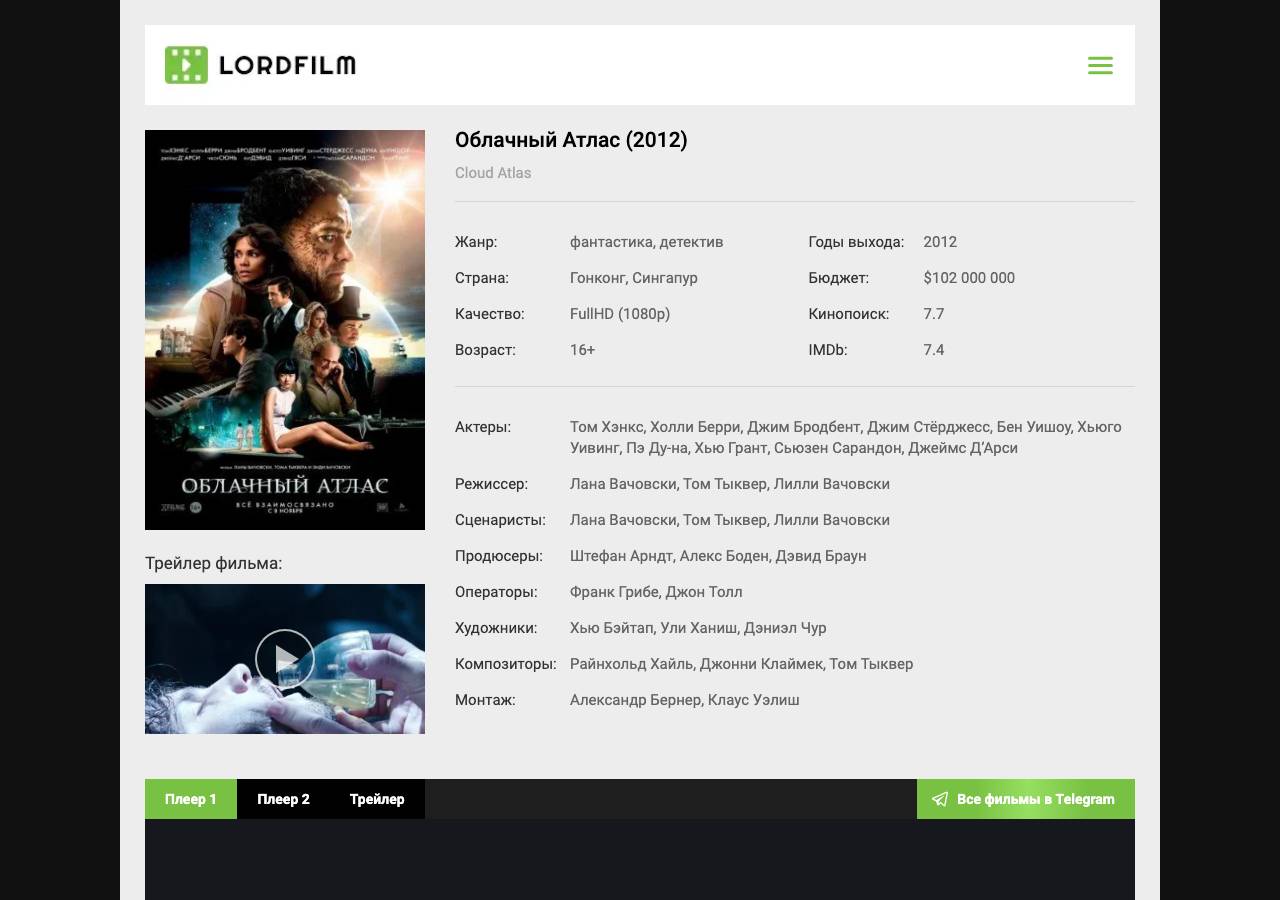The width and height of the screenshot is (1280, 900).
Task: Open cinematographer Франк Грибе
Action: point(613,592)
